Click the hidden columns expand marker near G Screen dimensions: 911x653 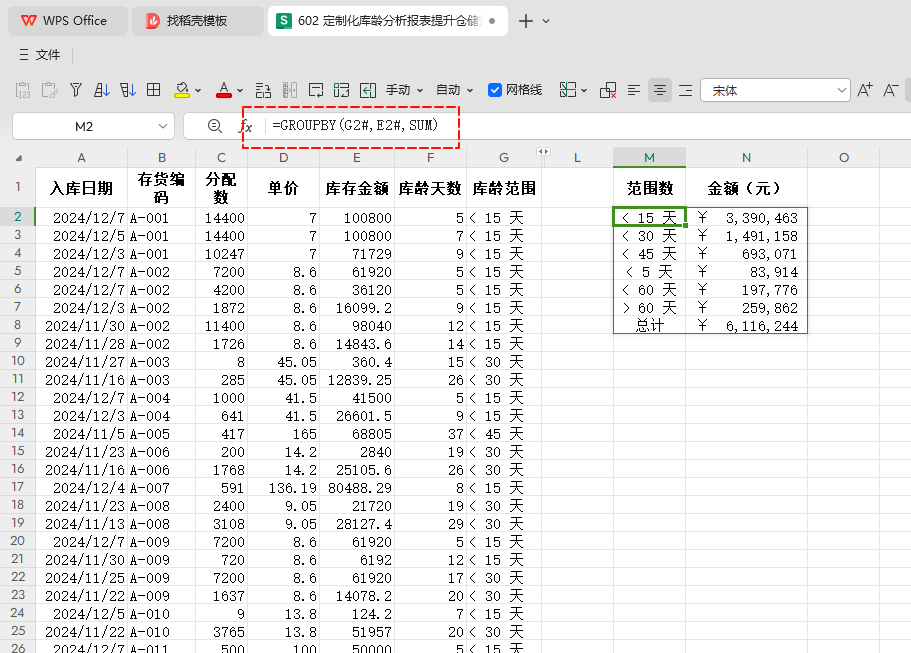543,152
